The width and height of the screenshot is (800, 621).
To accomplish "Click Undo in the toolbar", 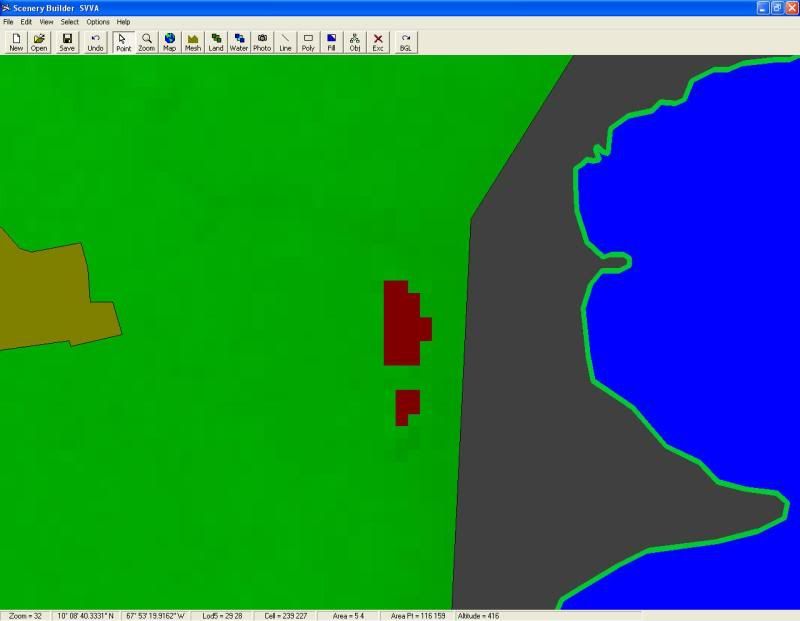I will 93,40.
